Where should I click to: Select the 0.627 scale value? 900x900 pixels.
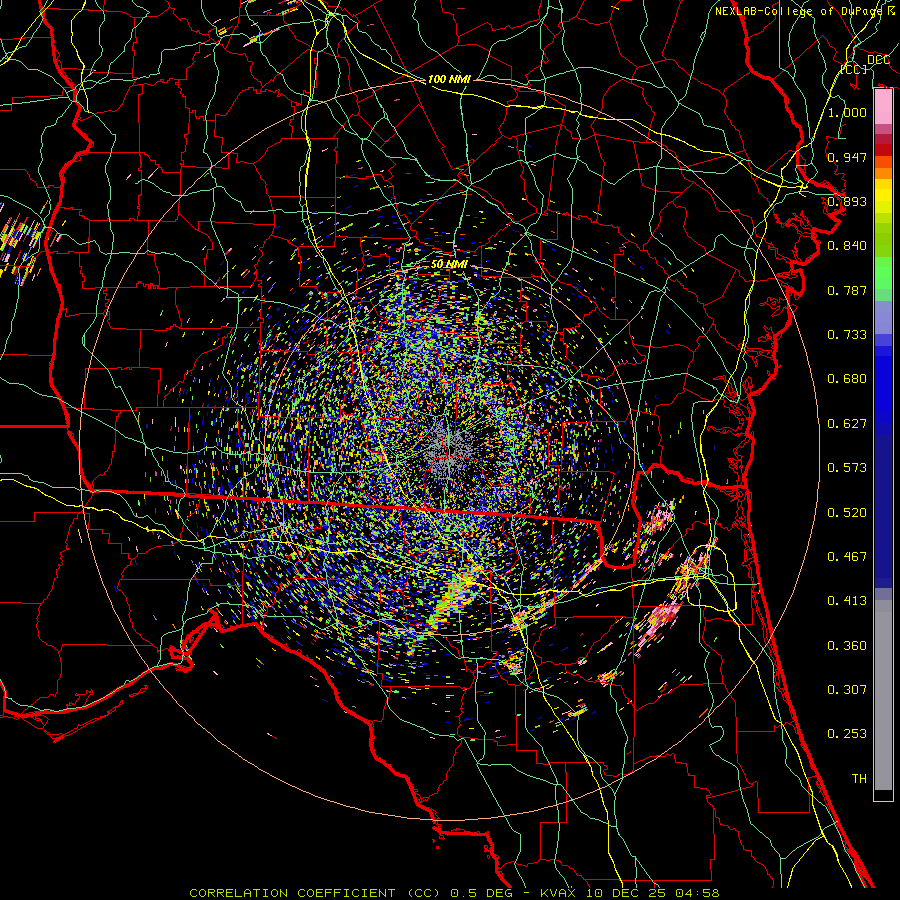tap(847, 424)
